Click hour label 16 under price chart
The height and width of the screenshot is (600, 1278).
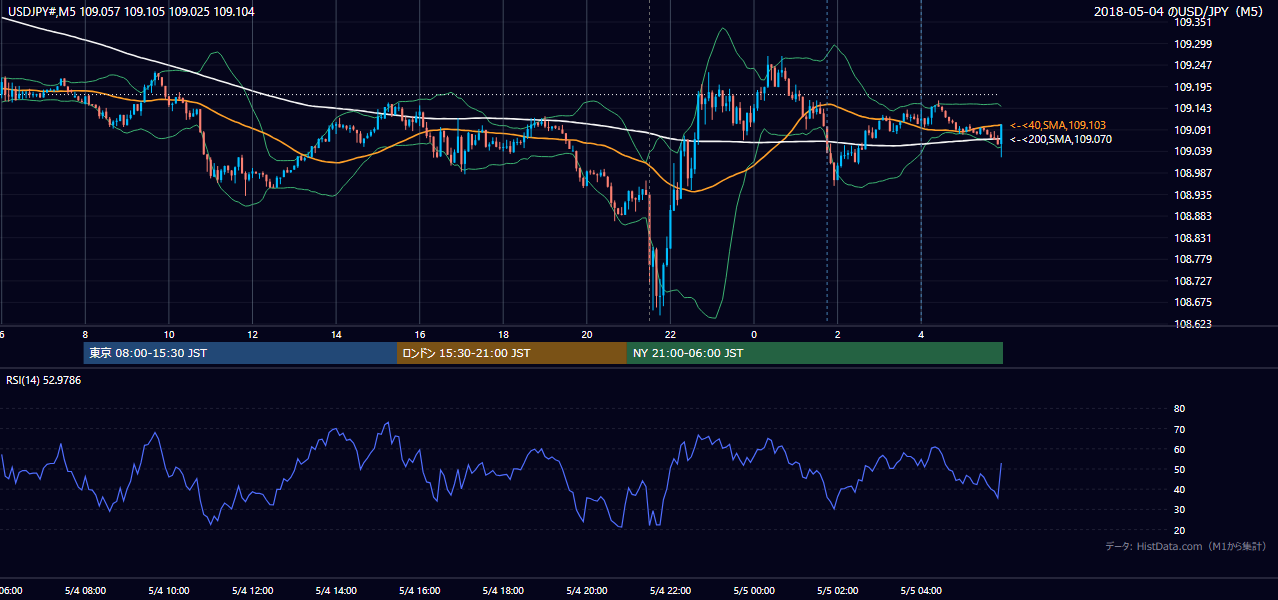point(420,335)
